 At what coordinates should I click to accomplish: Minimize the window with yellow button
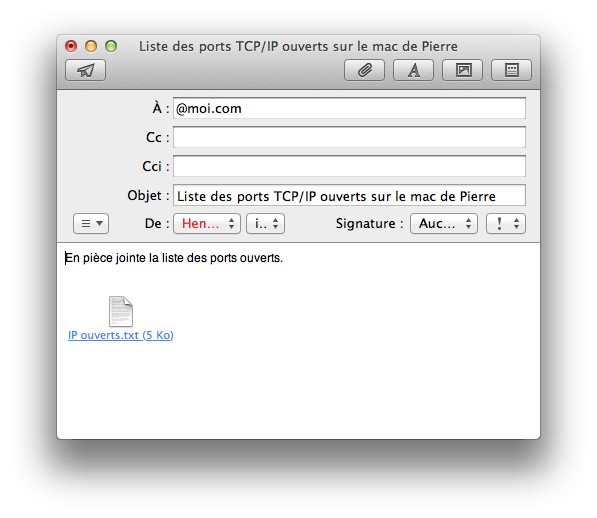91,46
